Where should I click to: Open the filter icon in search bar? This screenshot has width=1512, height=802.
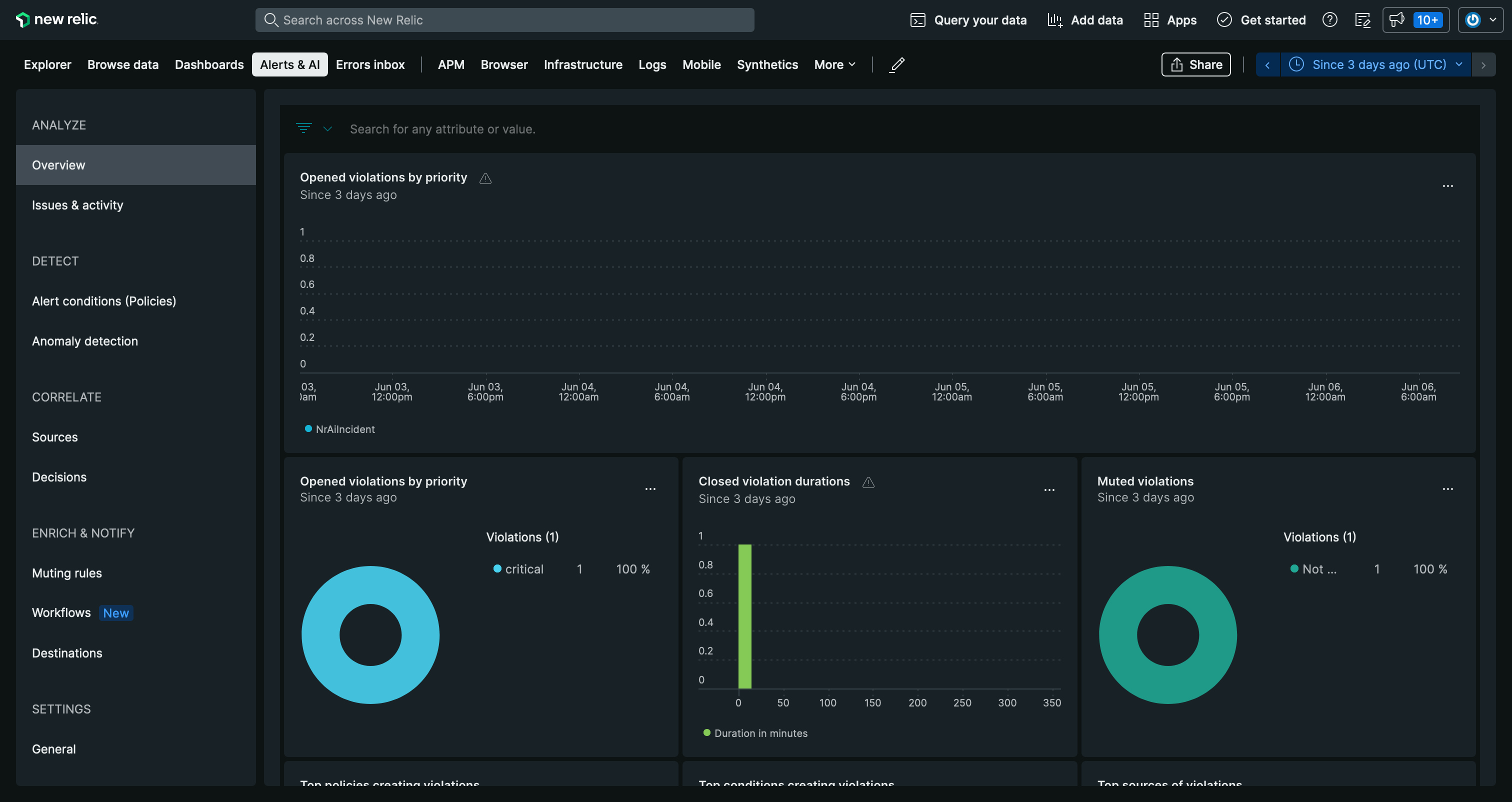click(303, 128)
